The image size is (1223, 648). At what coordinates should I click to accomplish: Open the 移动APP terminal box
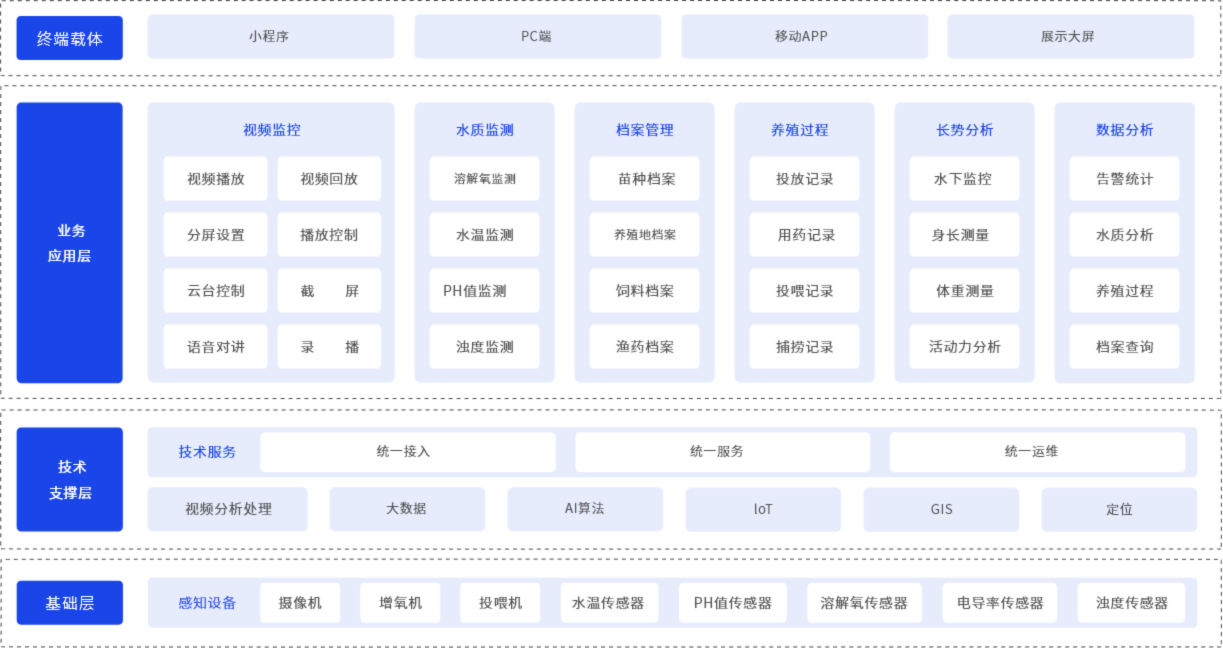[x=804, y=37]
